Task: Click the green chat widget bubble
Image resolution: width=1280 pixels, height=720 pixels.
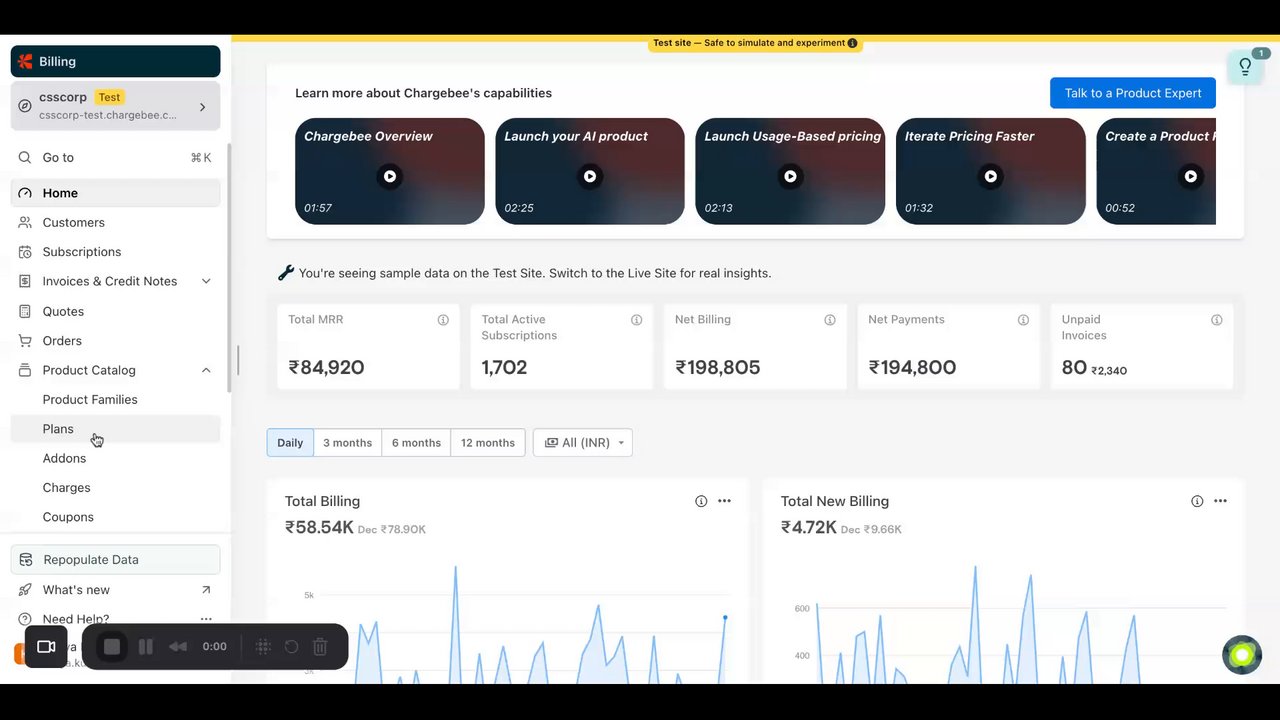Action: pos(1242,655)
